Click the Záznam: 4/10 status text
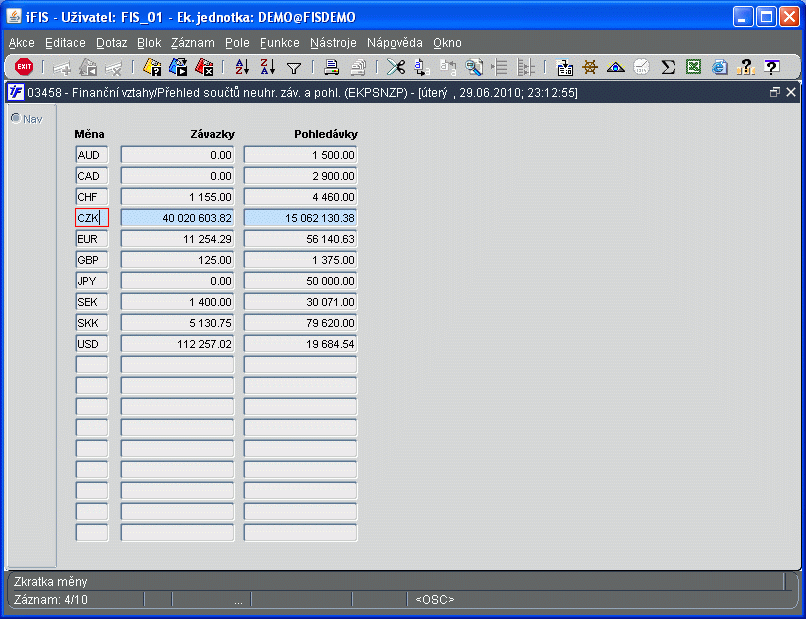 (x=50, y=599)
